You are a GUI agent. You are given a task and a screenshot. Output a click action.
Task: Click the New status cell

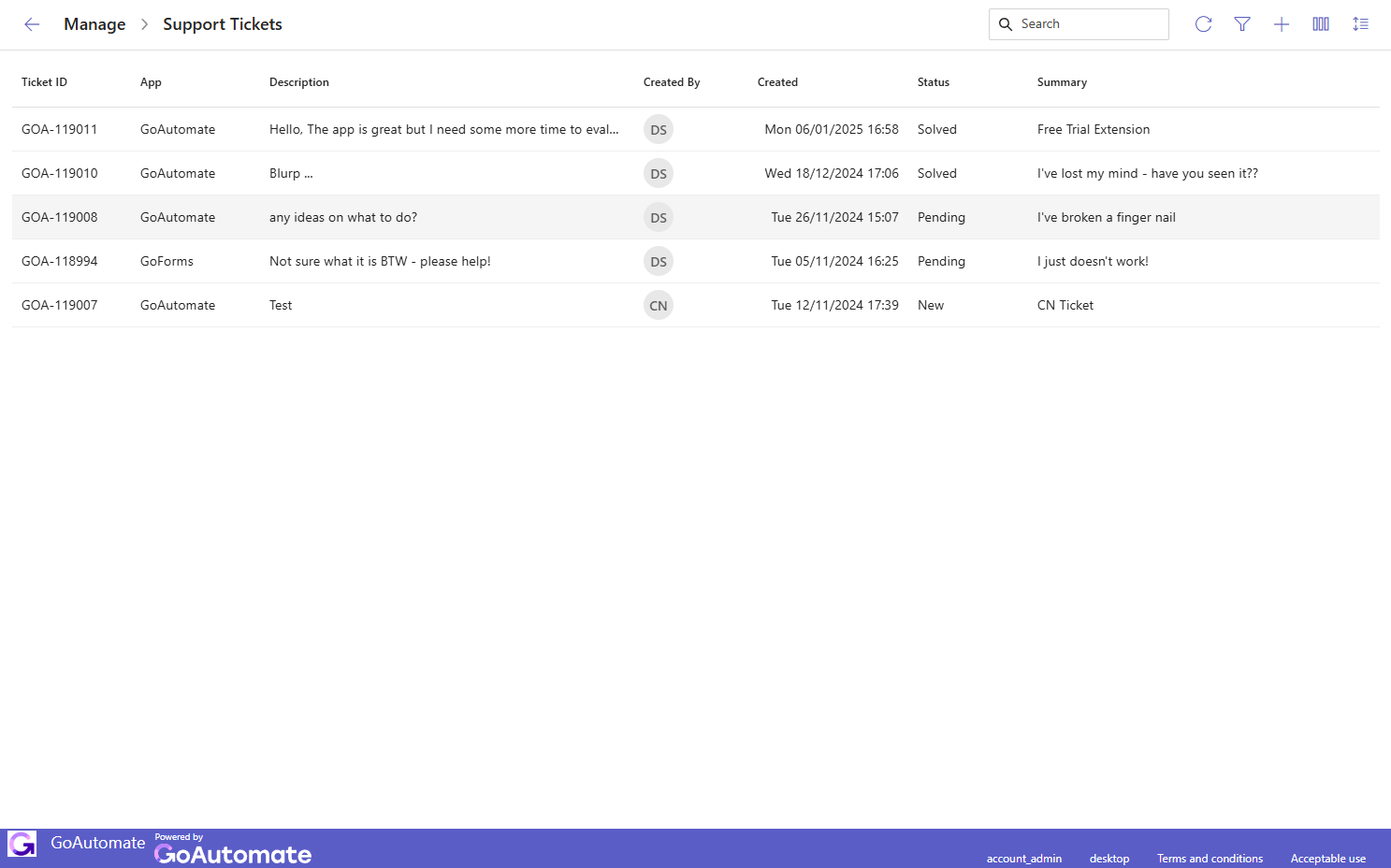click(931, 305)
